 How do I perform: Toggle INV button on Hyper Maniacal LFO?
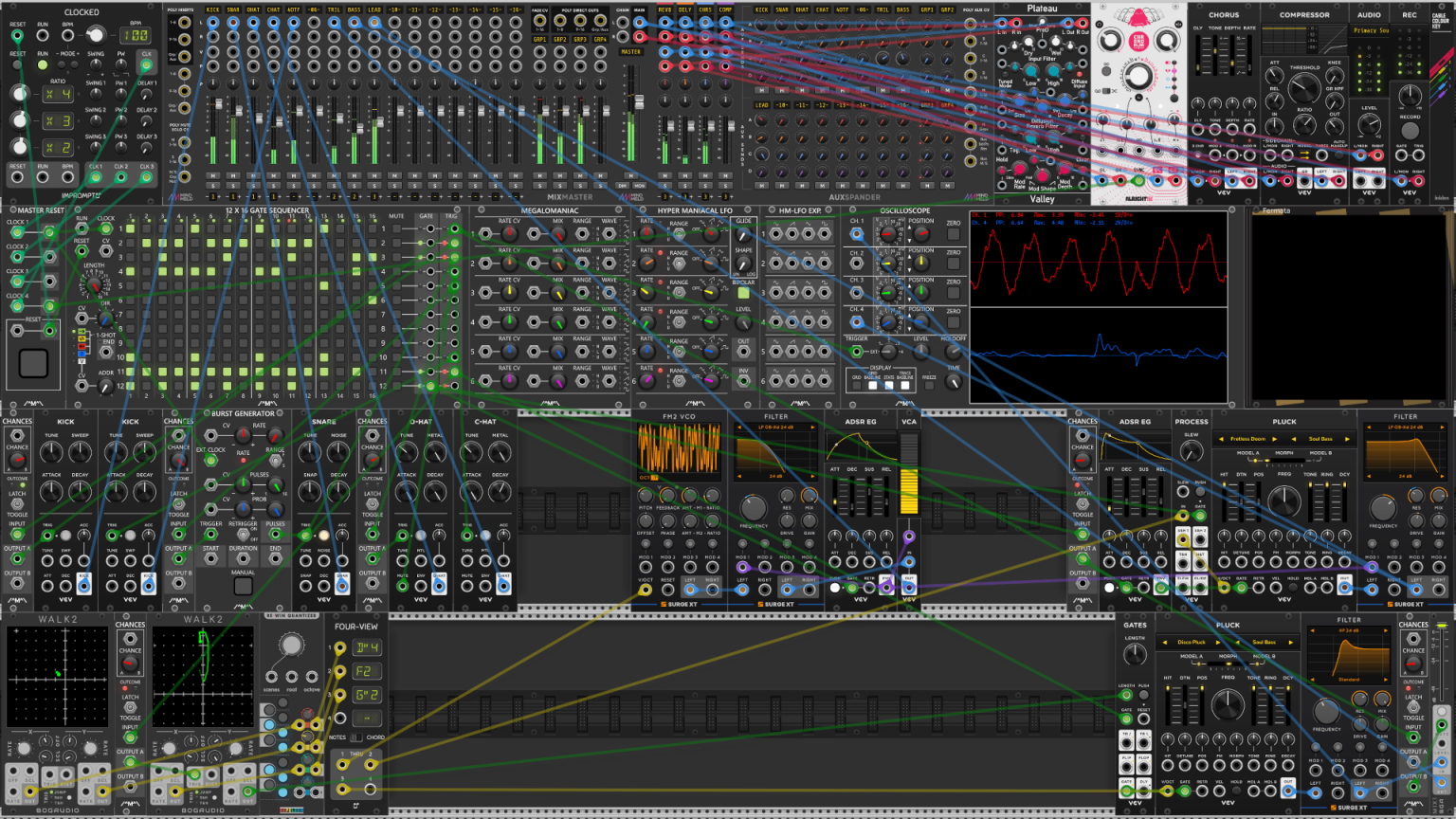click(x=743, y=382)
